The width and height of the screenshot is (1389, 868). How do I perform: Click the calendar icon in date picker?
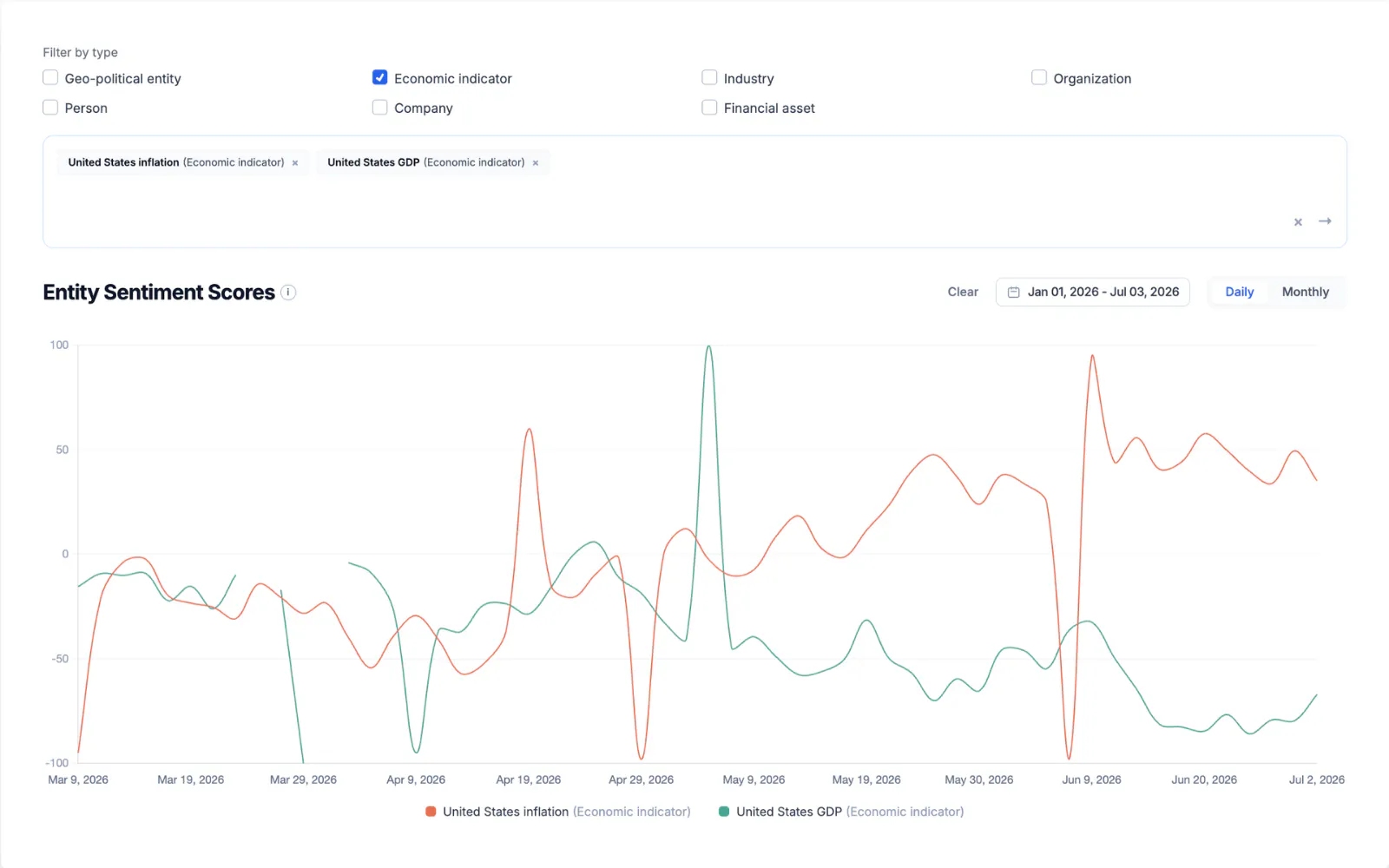(x=1013, y=293)
